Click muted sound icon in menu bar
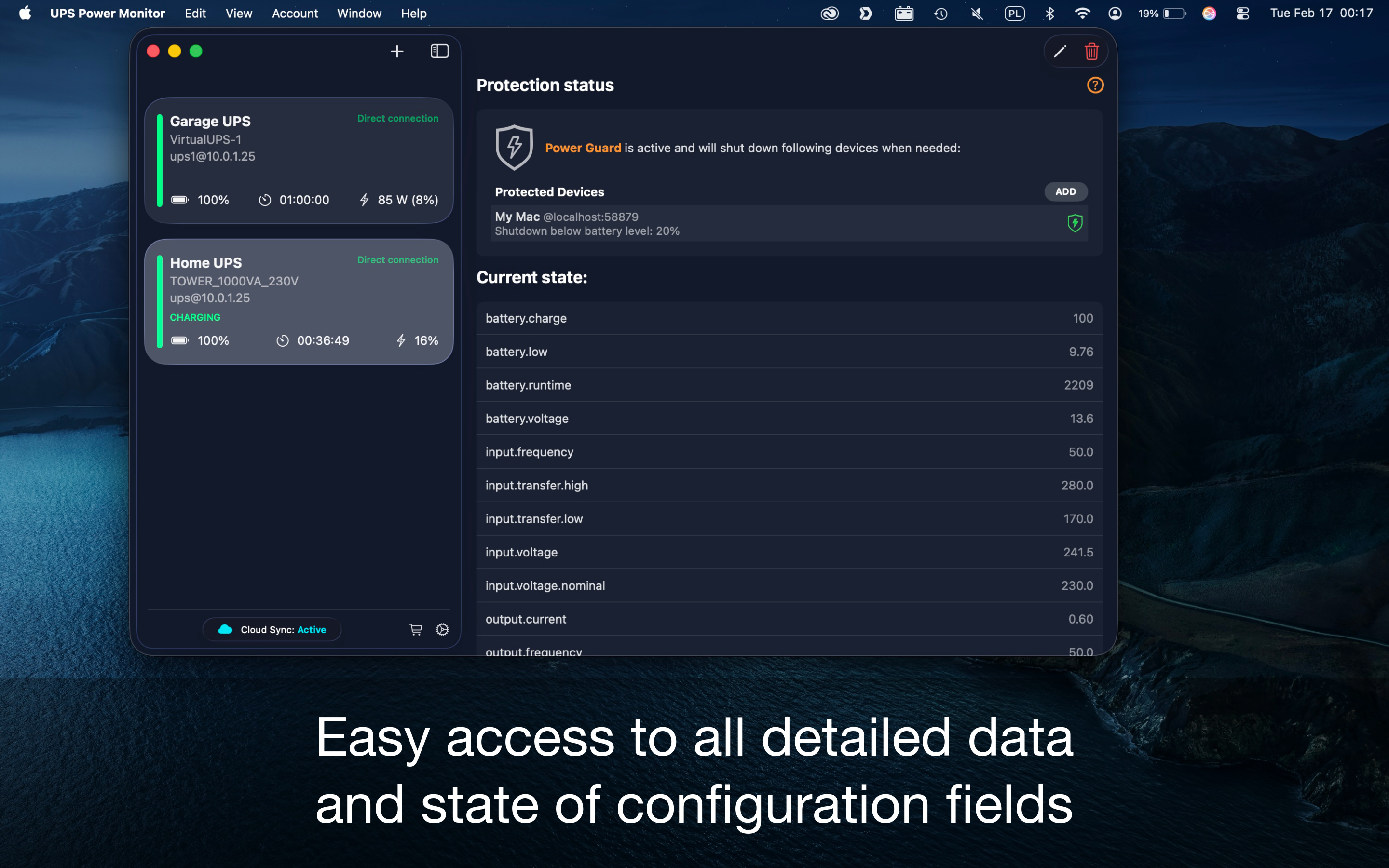1389x868 pixels. (977, 13)
